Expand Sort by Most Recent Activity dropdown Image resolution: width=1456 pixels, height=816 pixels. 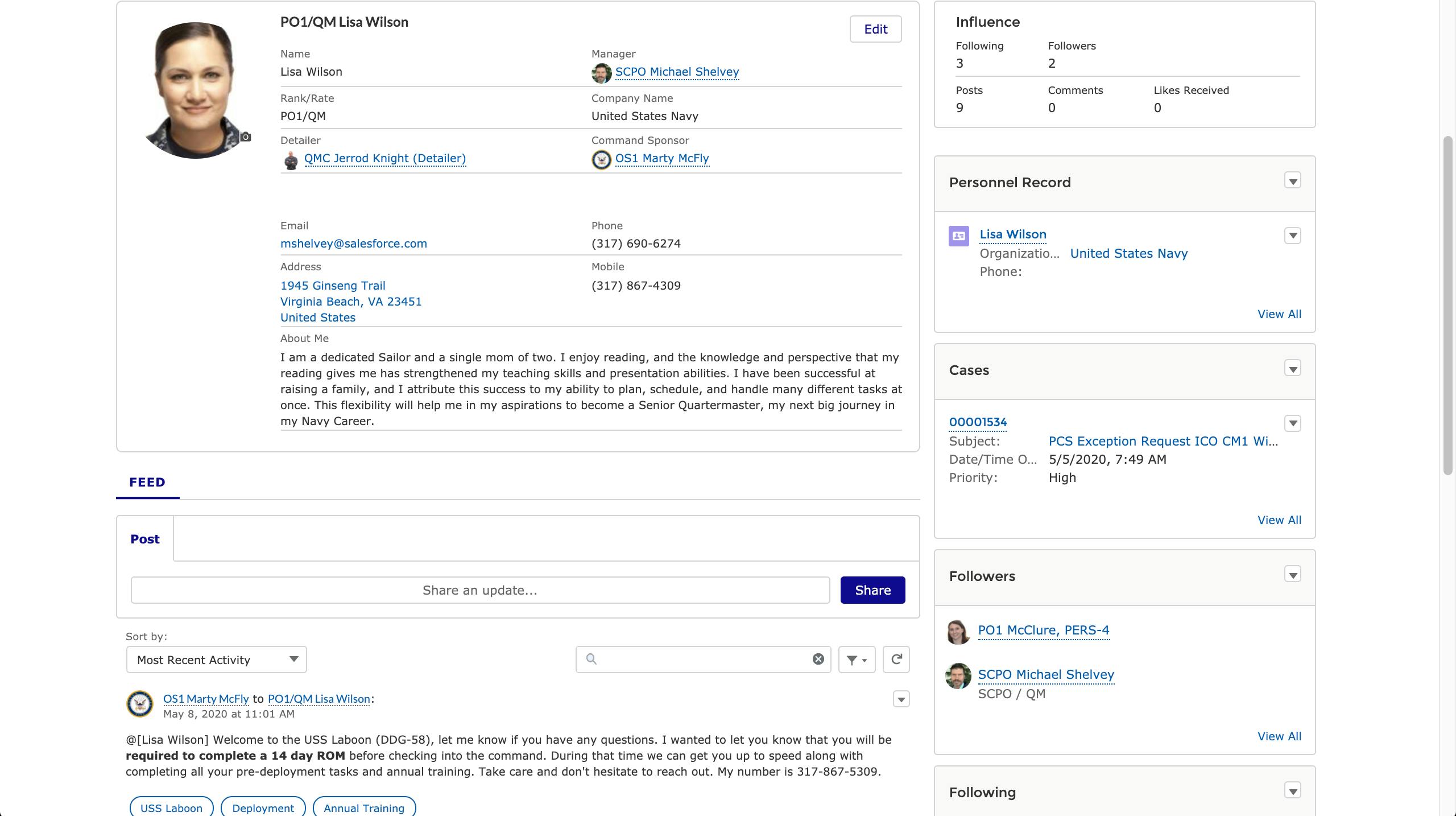pyautogui.click(x=216, y=660)
